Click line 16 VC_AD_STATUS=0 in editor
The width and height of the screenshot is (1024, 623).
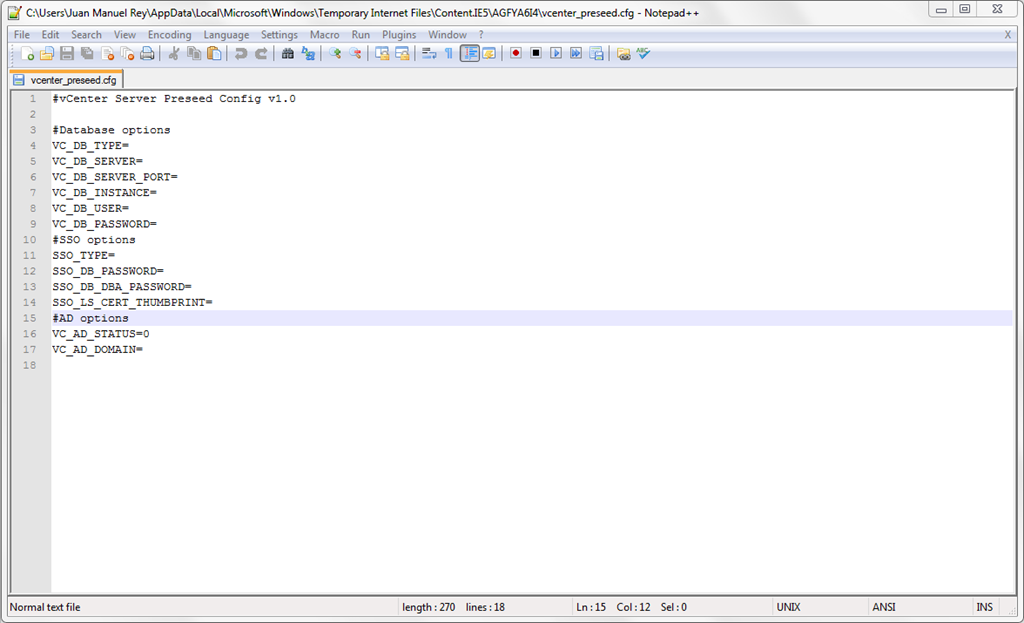[101, 334]
